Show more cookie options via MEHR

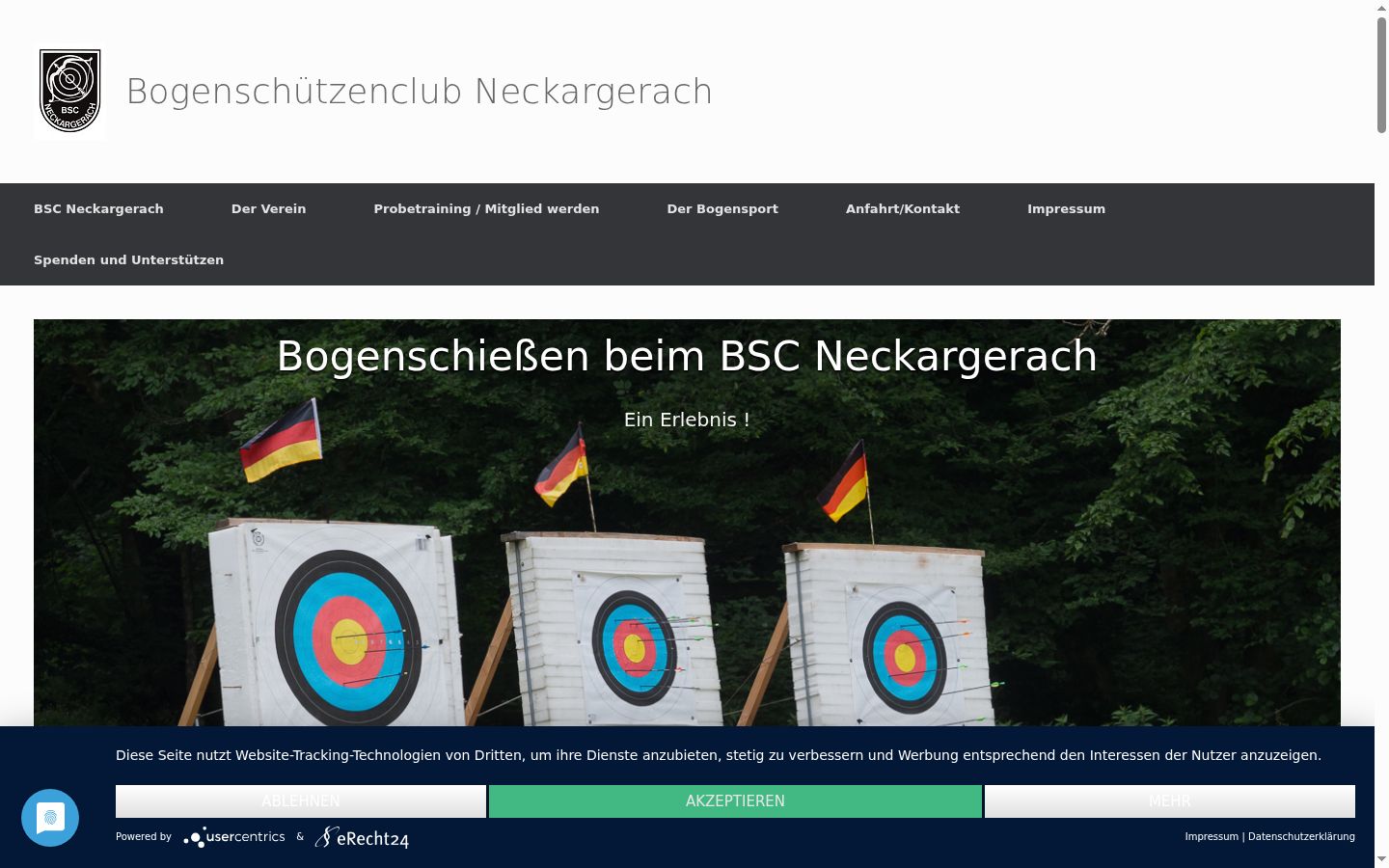point(1170,801)
